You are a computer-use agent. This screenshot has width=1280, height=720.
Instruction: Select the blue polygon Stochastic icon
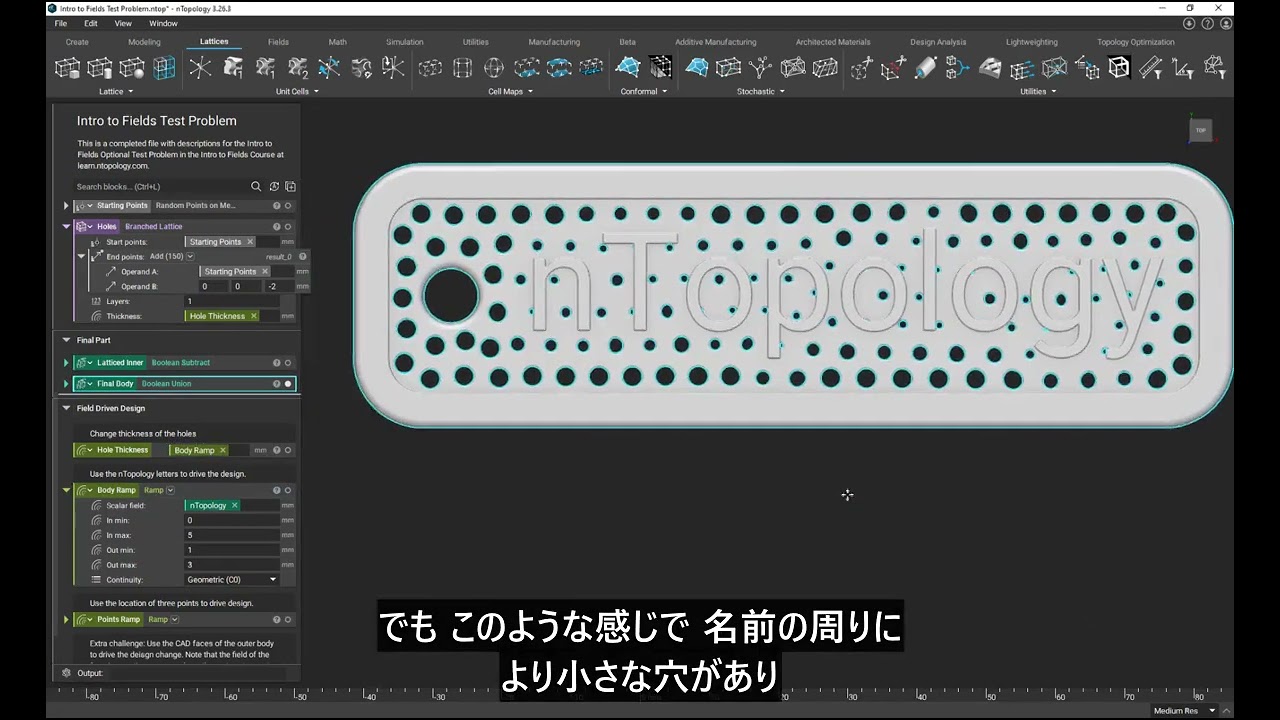coord(697,67)
